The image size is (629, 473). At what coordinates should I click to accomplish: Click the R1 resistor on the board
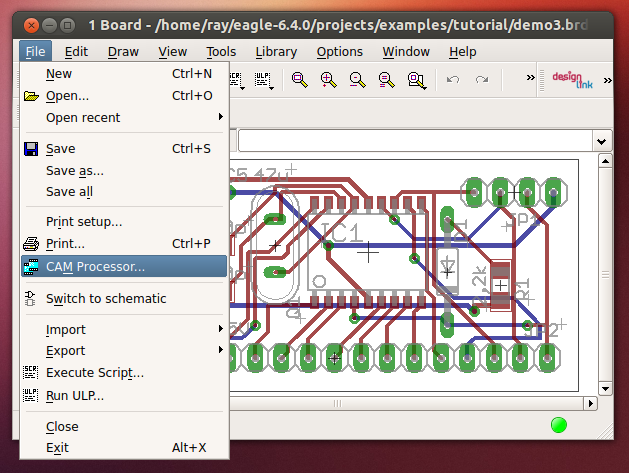click(x=501, y=286)
